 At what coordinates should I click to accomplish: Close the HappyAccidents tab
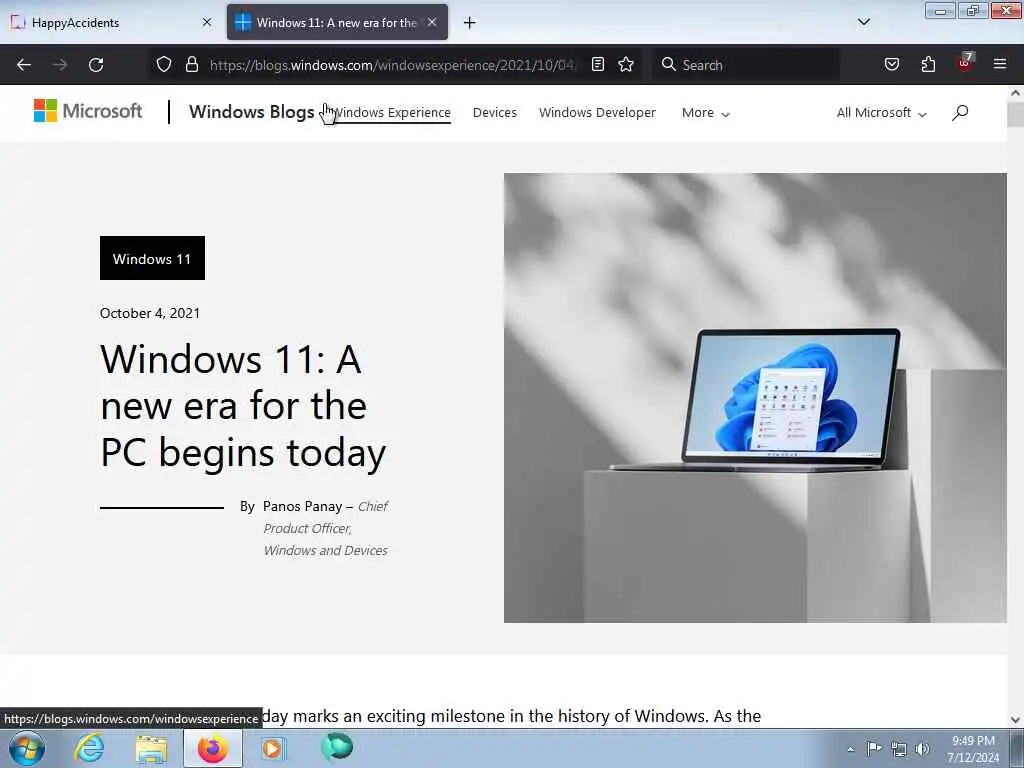(x=207, y=22)
